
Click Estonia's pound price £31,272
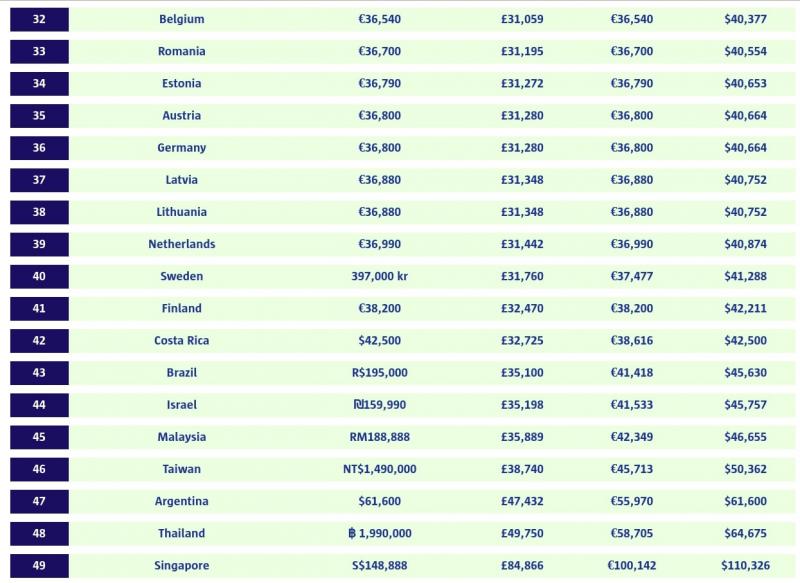pyautogui.click(x=522, y=84)
